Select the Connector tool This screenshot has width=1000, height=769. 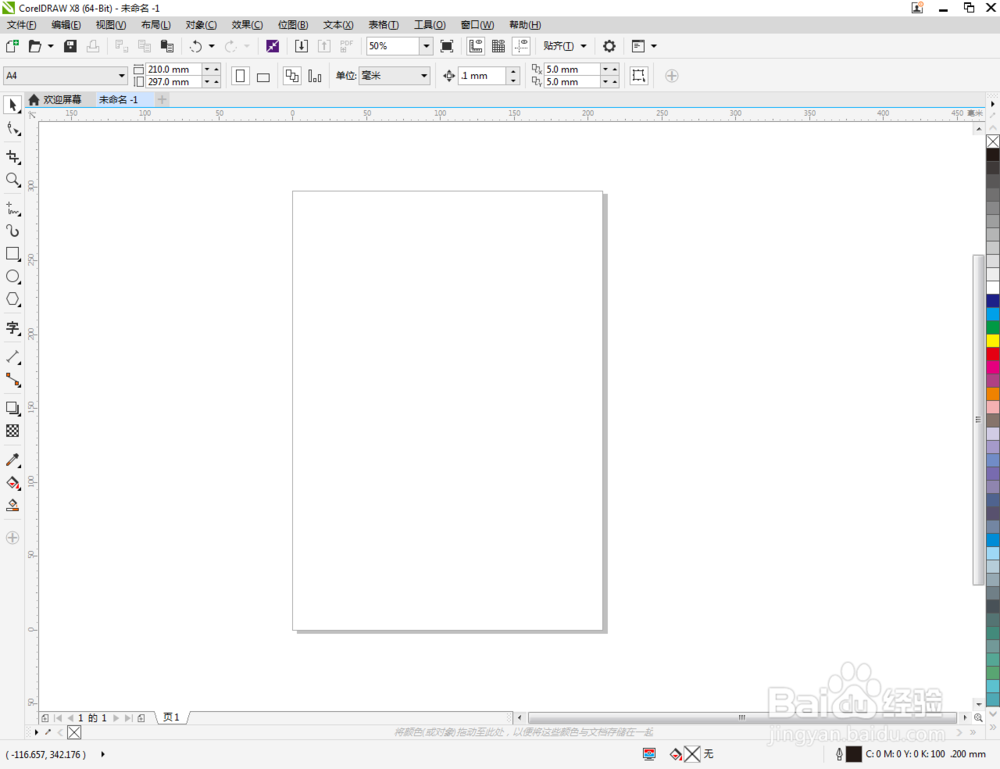pyautogui.click(x=12, y=380)
